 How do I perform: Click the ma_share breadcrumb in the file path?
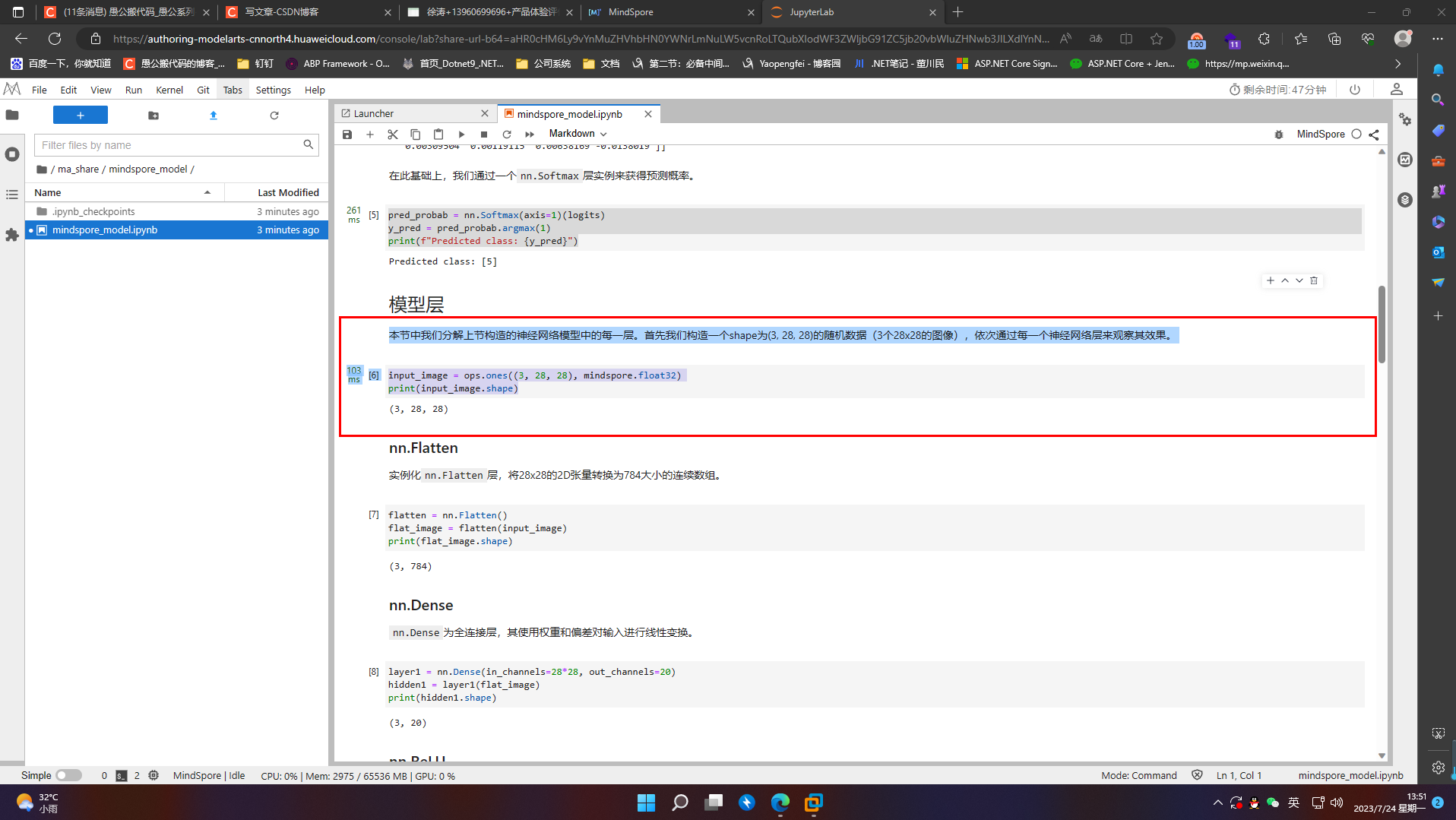pyautogui.click(x=78, y=169)
